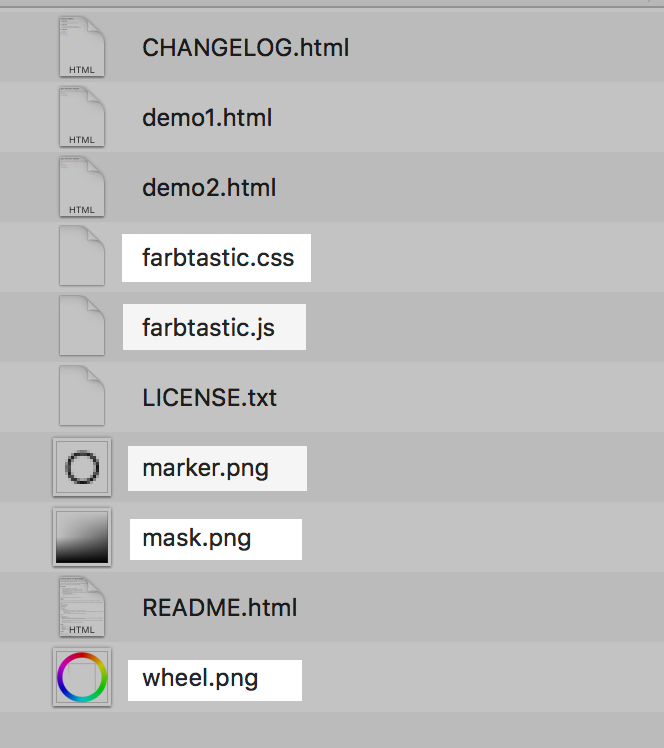Click the mask.png file name
Image resolution: width=664 pixels, height=748 pixels.
click(x=197, y=539)
